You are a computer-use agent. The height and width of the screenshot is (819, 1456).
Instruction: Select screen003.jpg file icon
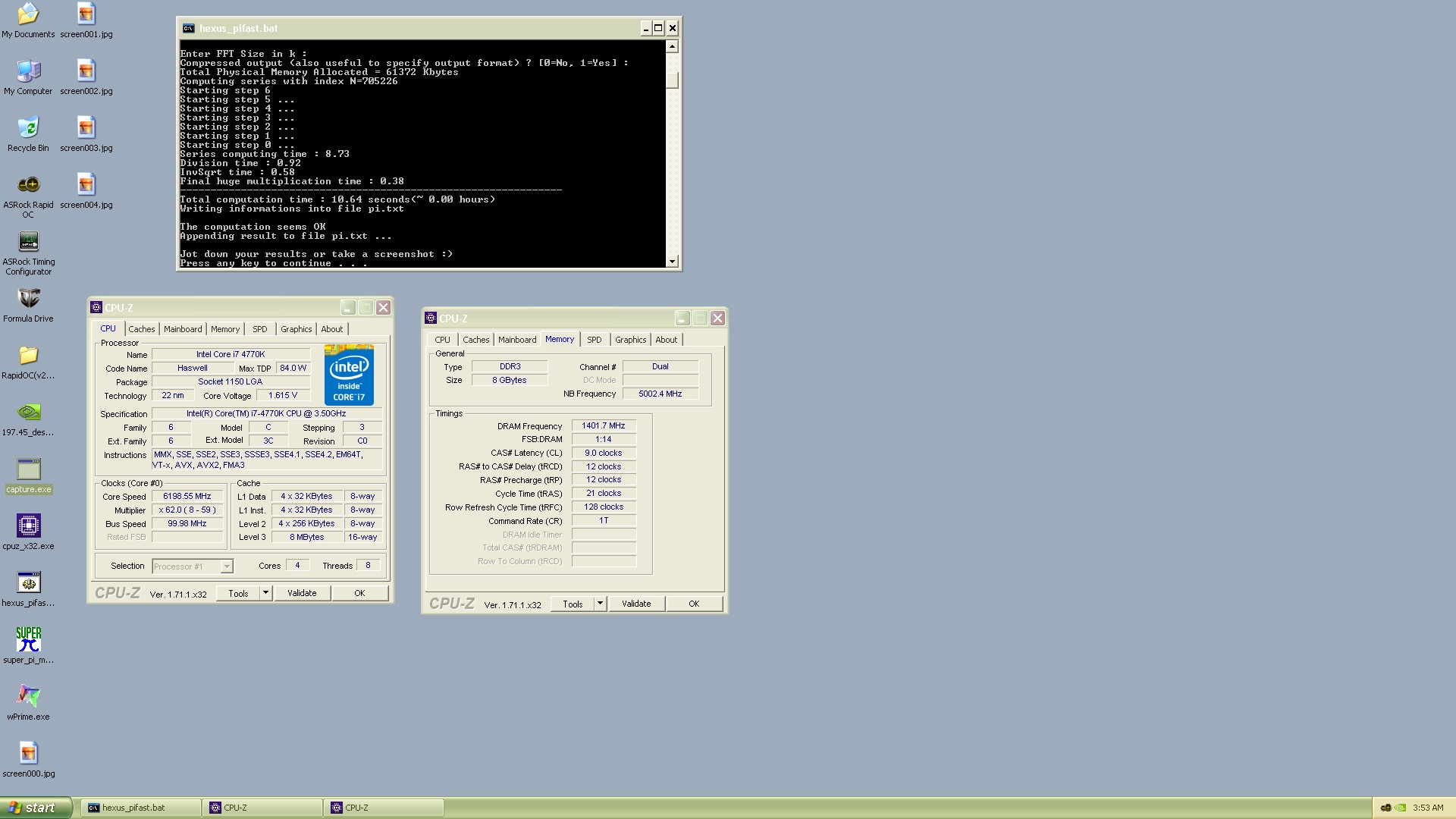pyautogui.click(x=86, y=134)
